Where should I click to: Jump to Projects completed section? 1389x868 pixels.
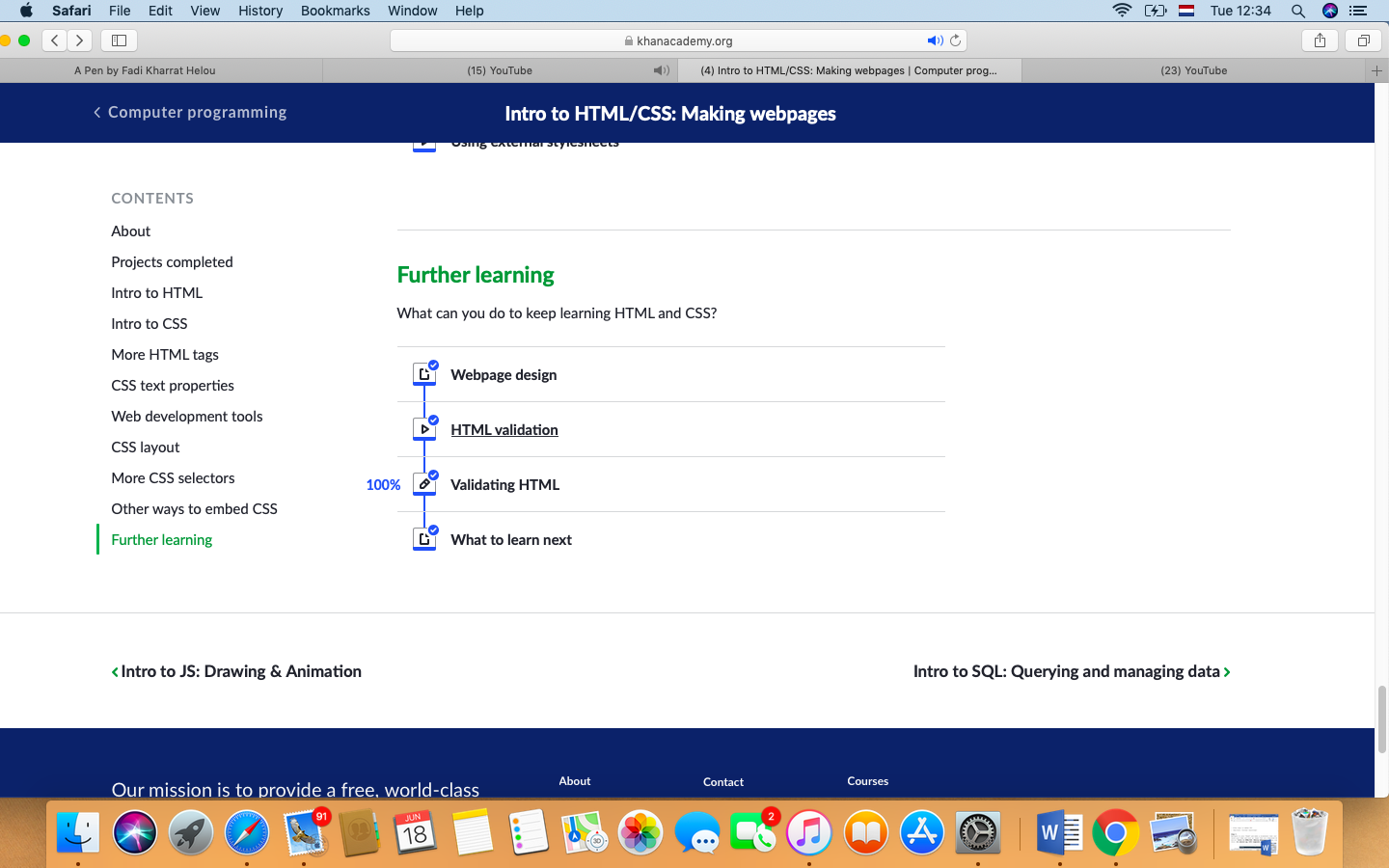point(172,261)
